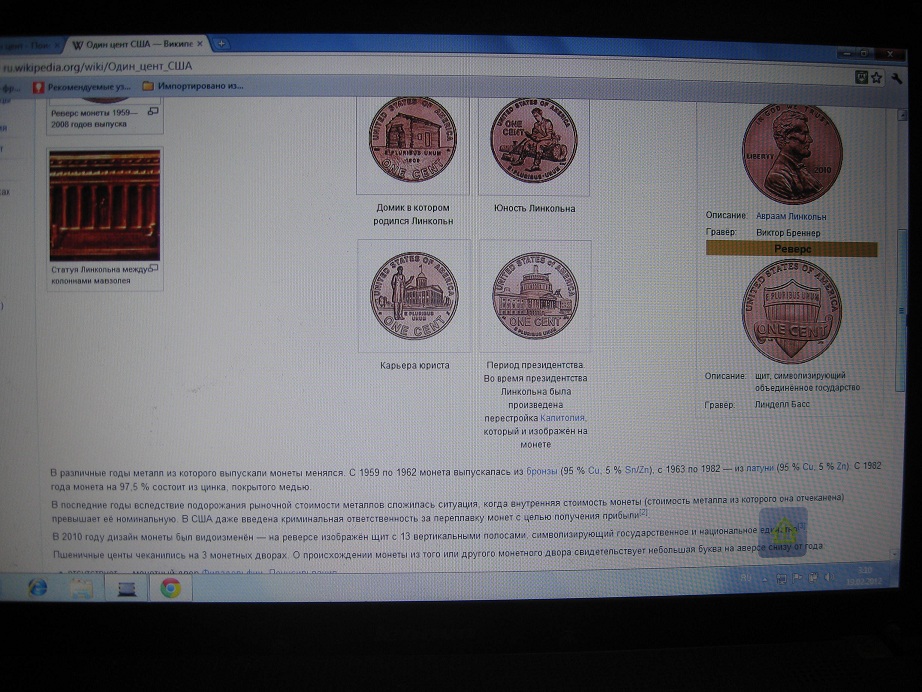Click the RU language indicator
The height and width of the screenshot is (692, 922).
[x=746, y=579]
